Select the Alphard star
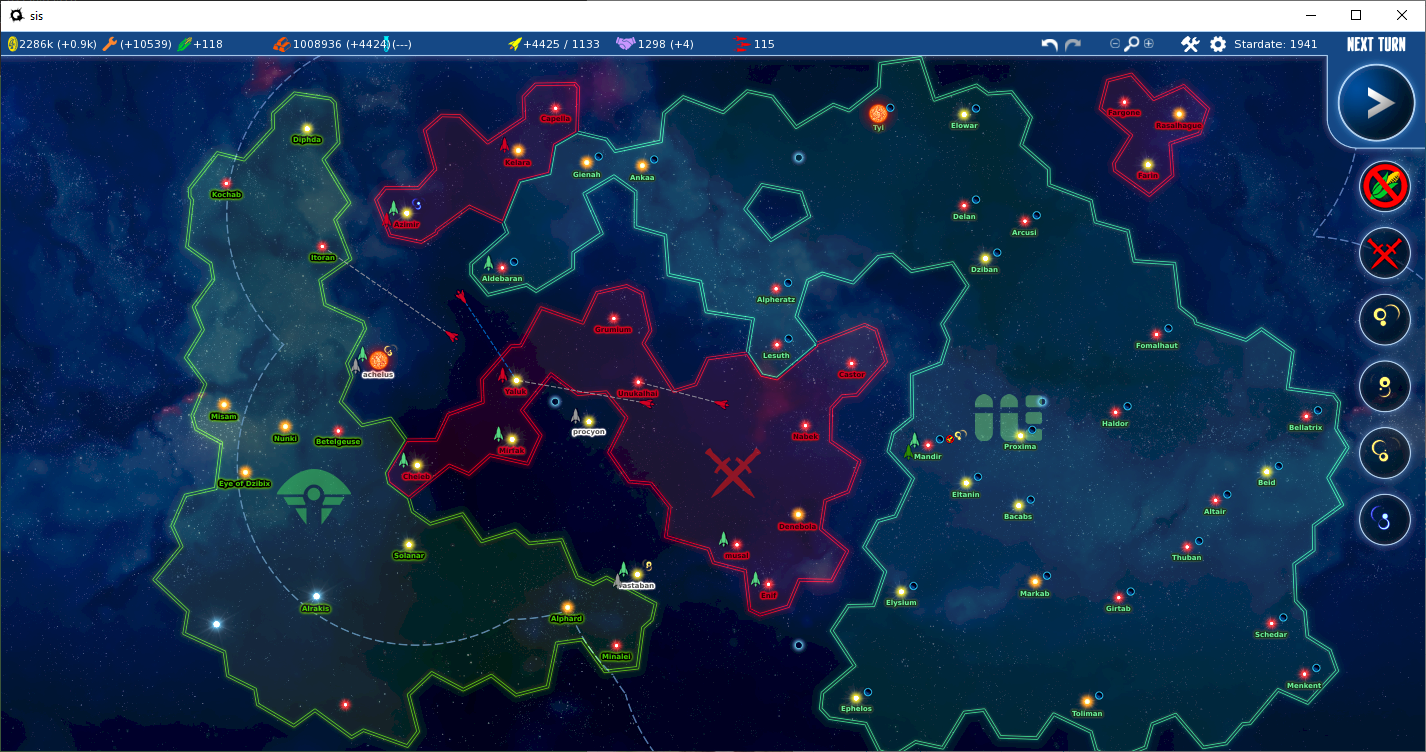1426x752 pixels. 567,607
